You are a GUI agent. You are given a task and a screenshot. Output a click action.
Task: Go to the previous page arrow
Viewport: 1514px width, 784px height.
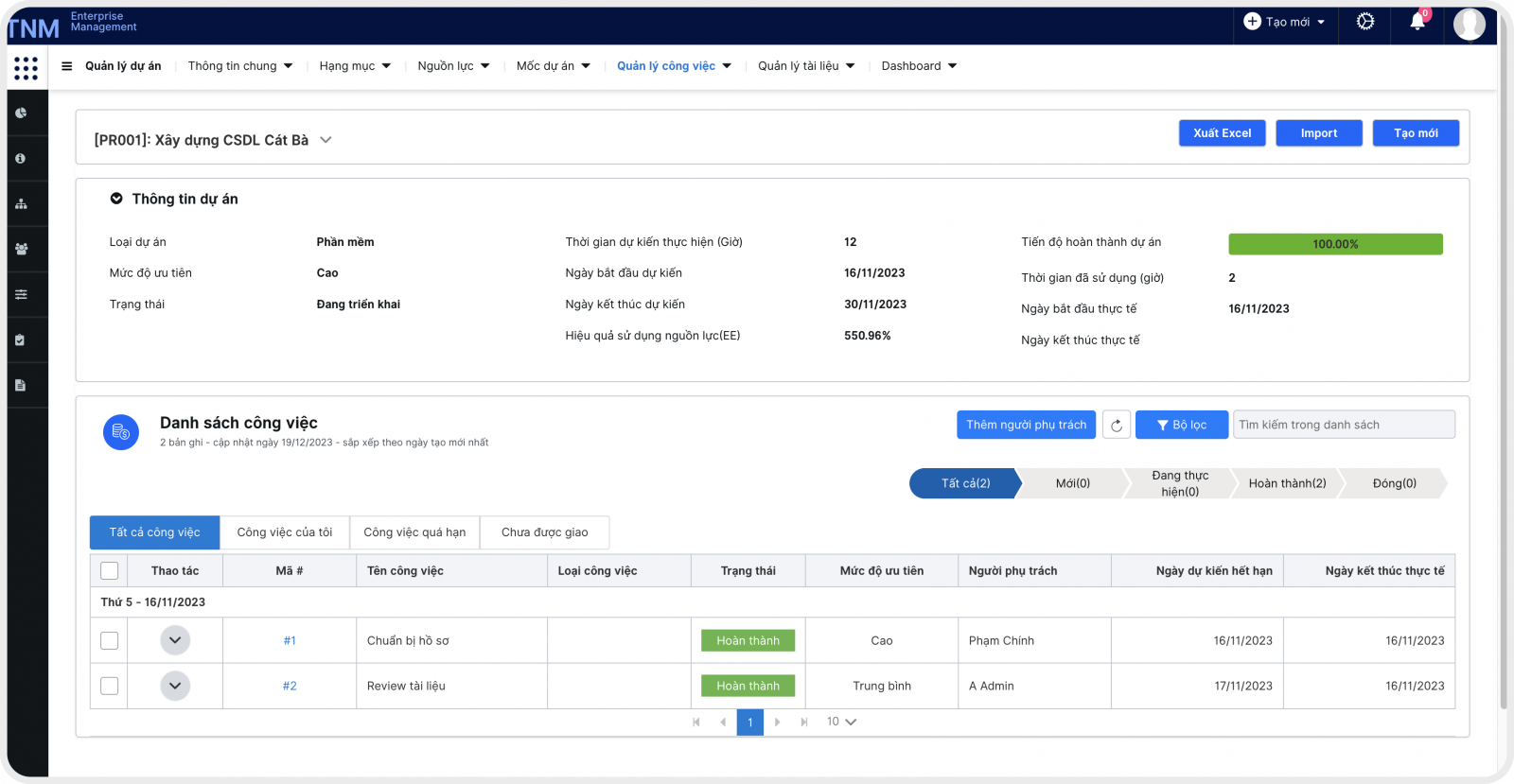click(723, 723)
